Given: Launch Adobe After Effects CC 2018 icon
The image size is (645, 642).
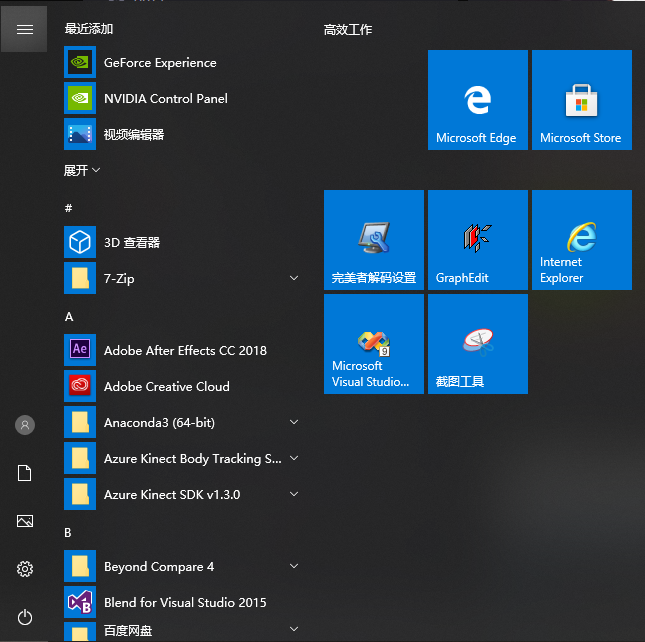Looking at the screenshot, I should click(x=80, y=350).
